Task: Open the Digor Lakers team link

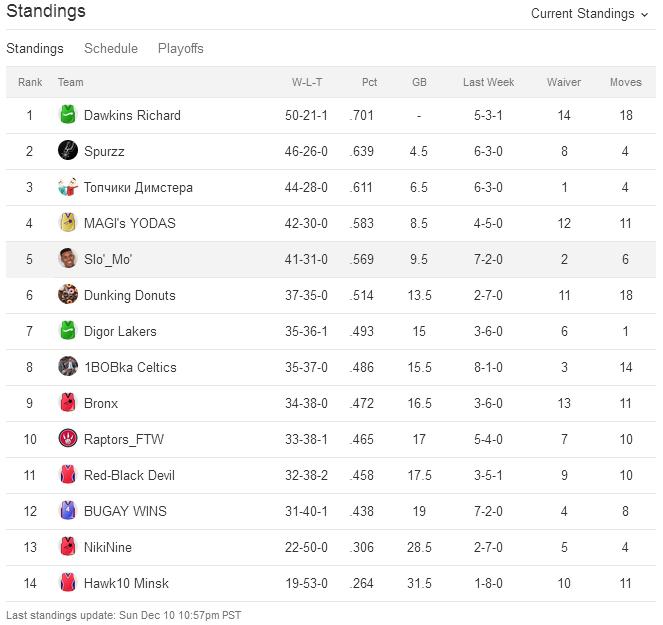Action: tap(120, 331)
